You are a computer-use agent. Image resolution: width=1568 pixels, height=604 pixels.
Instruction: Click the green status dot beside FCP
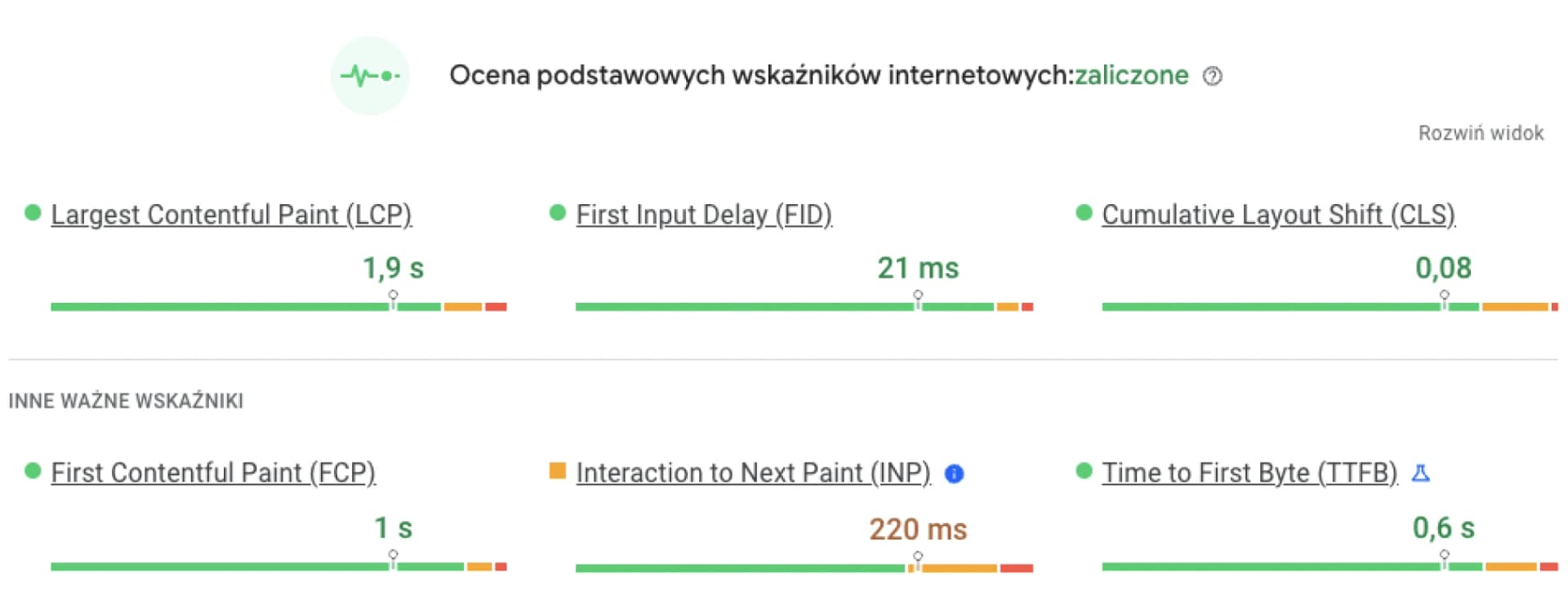click(x=33, y=471)
